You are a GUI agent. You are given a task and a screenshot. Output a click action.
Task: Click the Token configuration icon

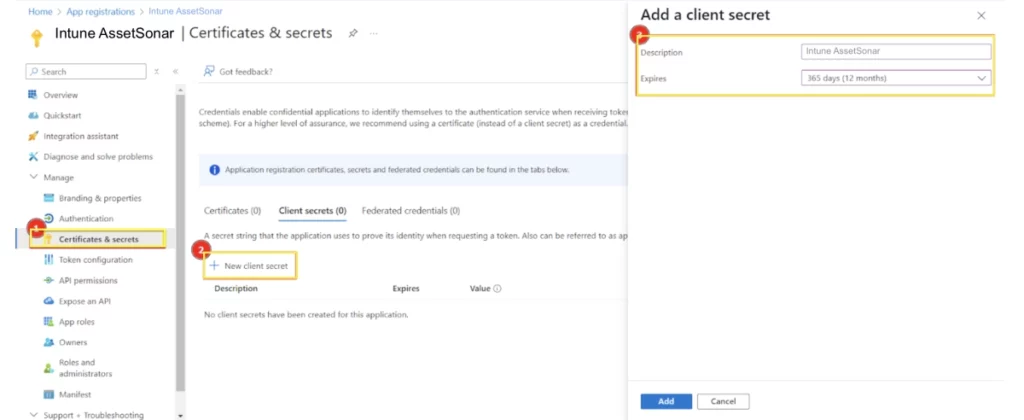coord(48,260)
